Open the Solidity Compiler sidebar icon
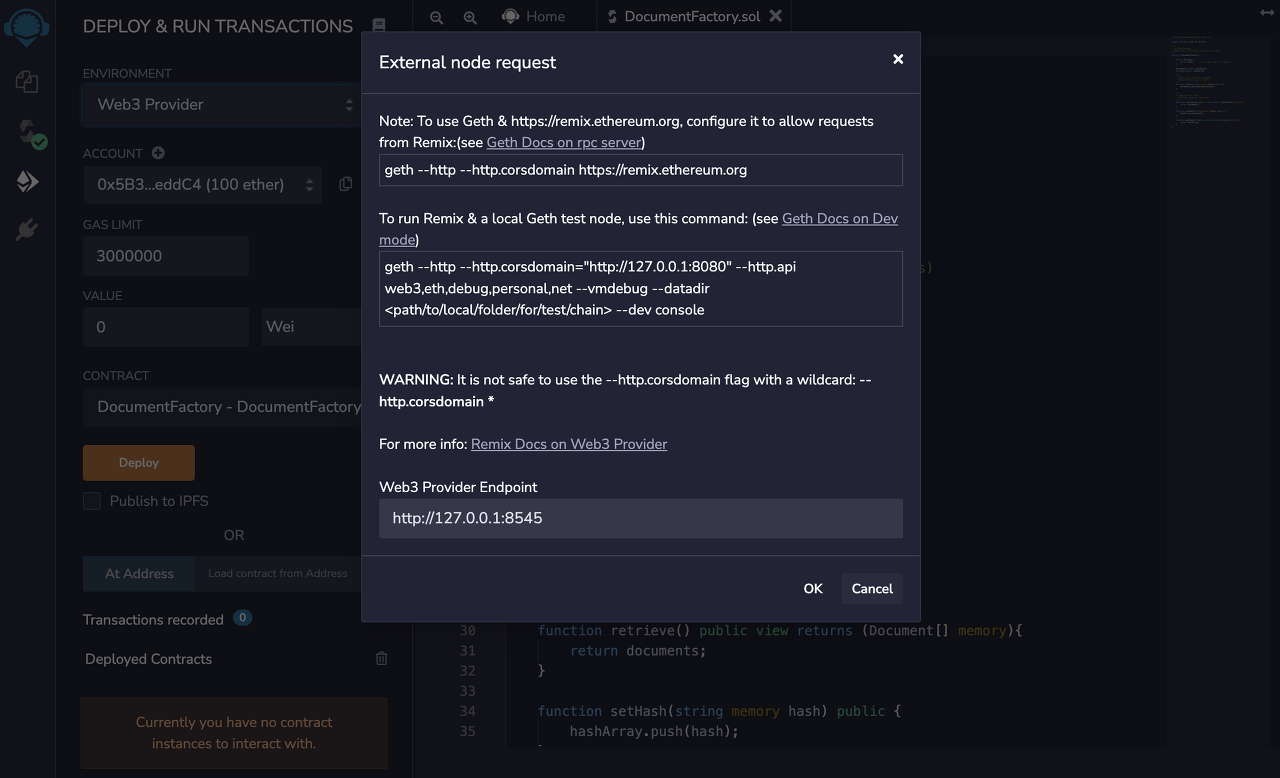 (x=29, y=133)
